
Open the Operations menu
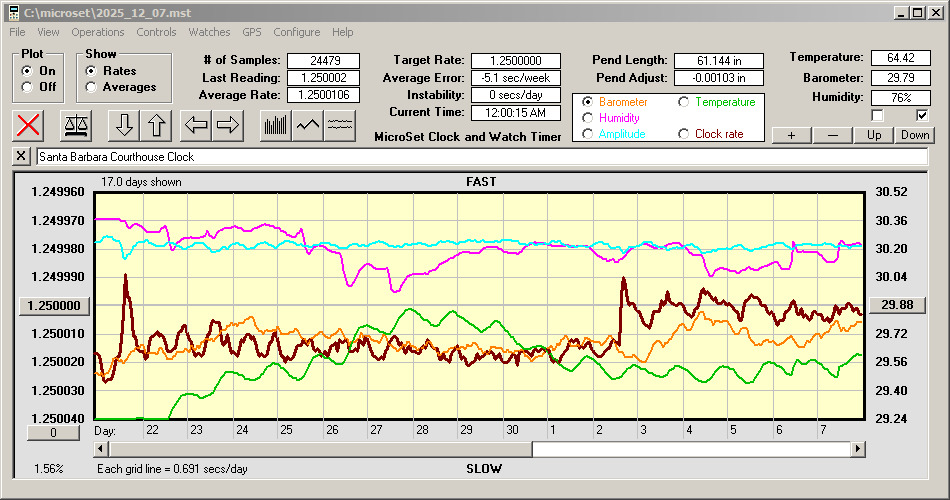(x=98, y=32)
